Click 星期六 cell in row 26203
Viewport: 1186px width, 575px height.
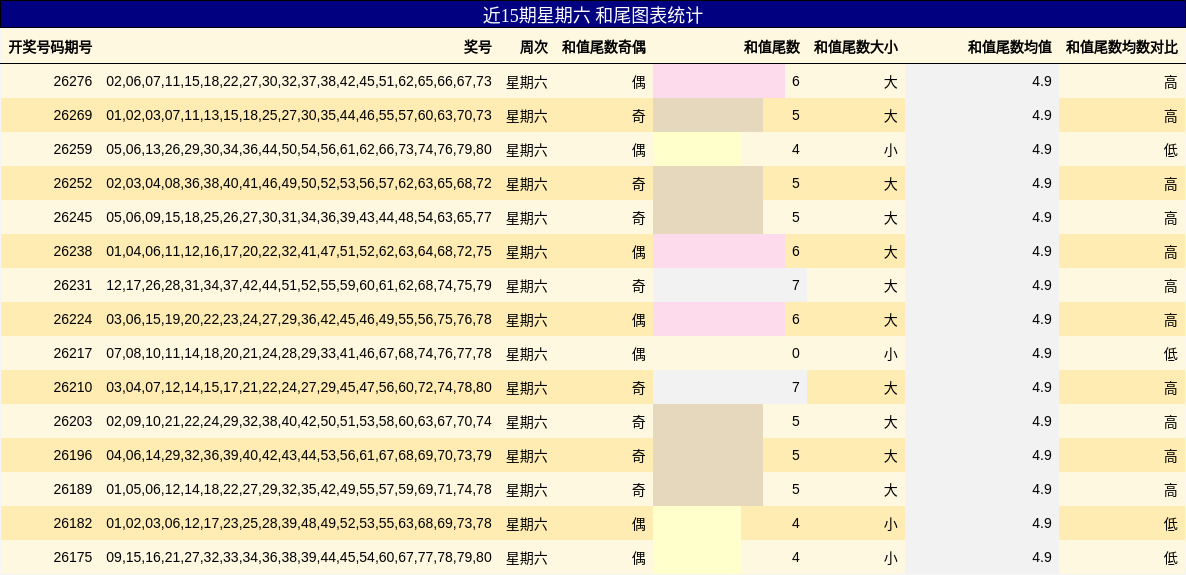526,422
